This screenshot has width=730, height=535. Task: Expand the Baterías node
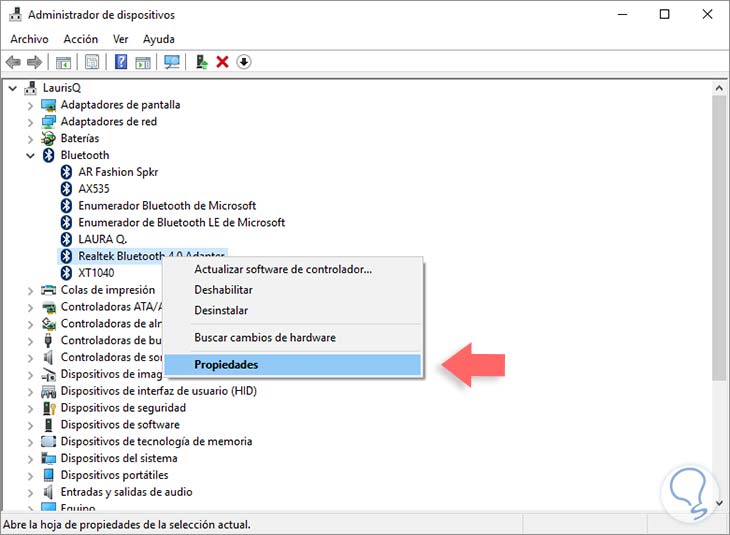pyautogui.click(x=30, y=139)
